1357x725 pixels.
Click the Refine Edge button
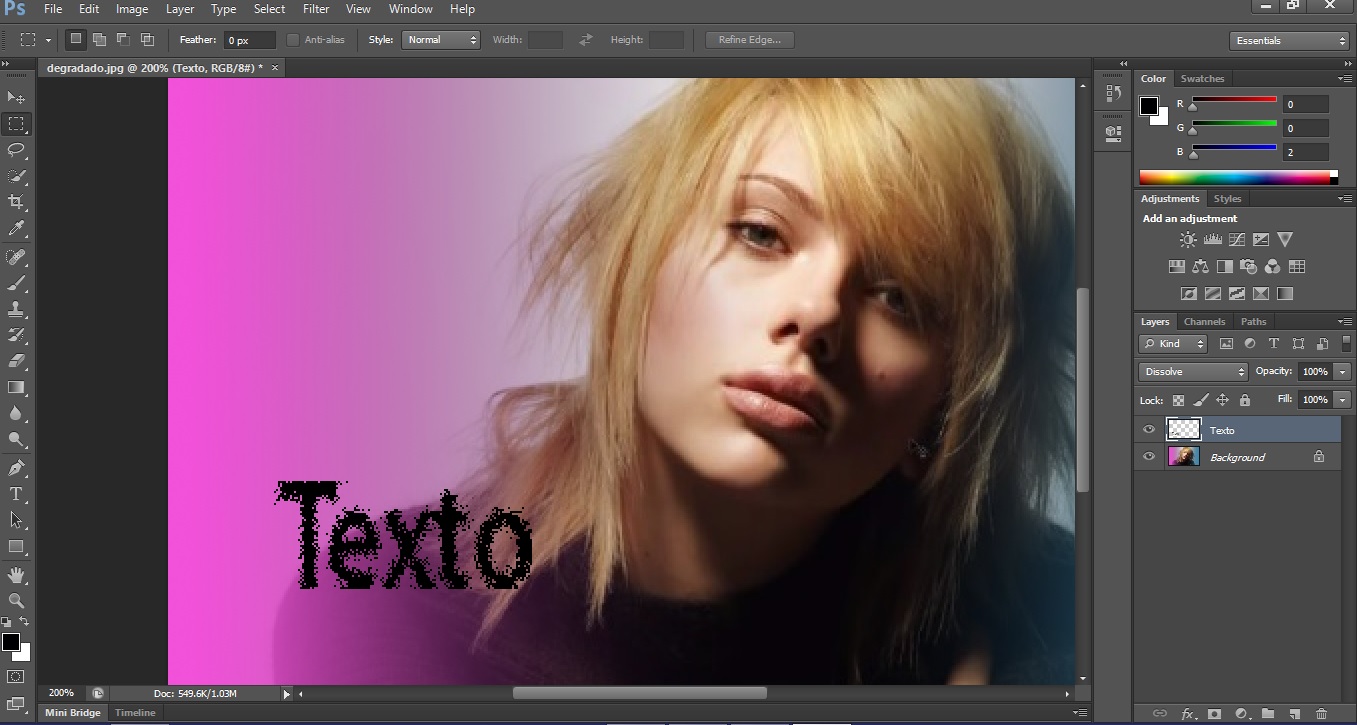tap(750, 40)
